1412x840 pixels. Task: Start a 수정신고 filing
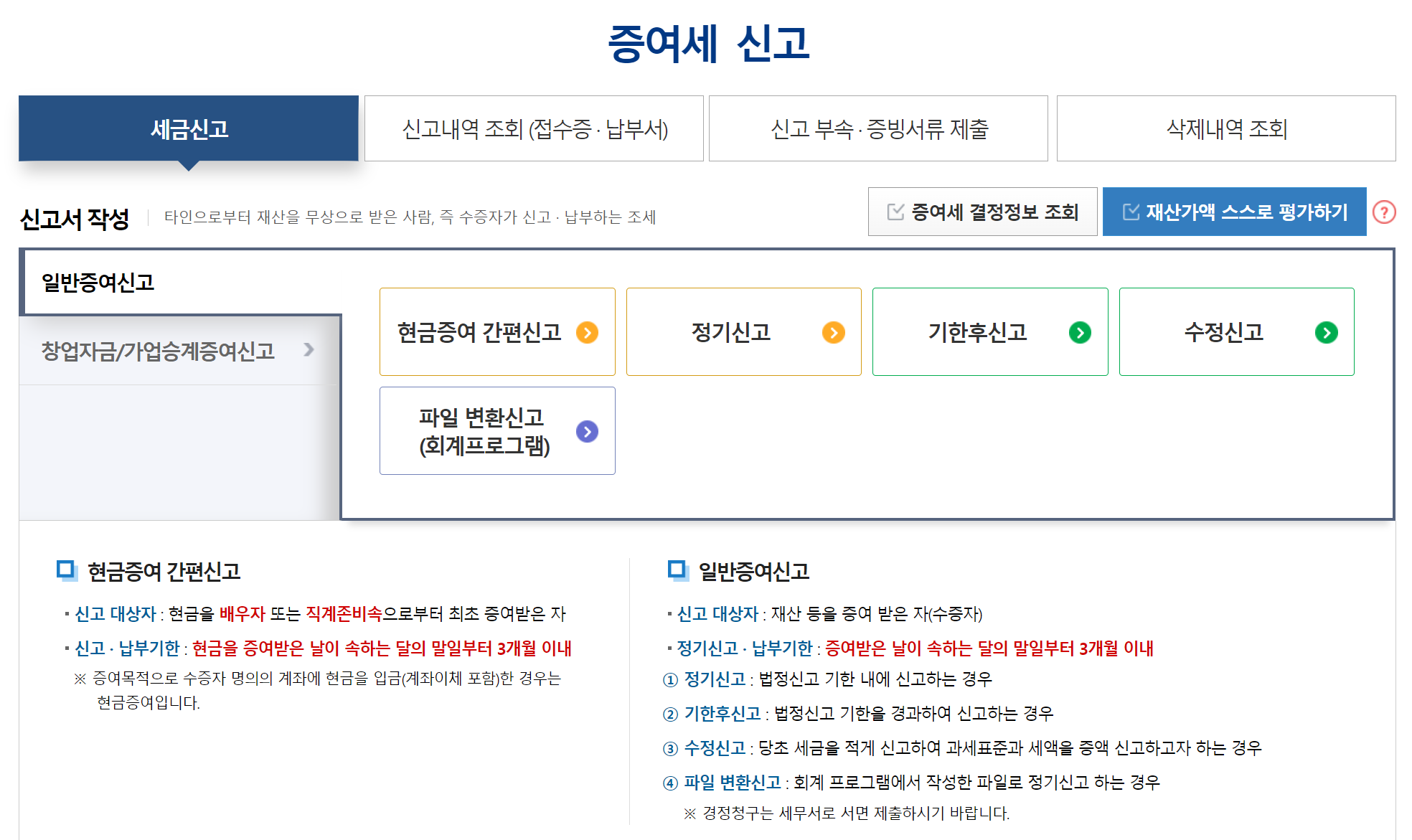coord(1235,331)
